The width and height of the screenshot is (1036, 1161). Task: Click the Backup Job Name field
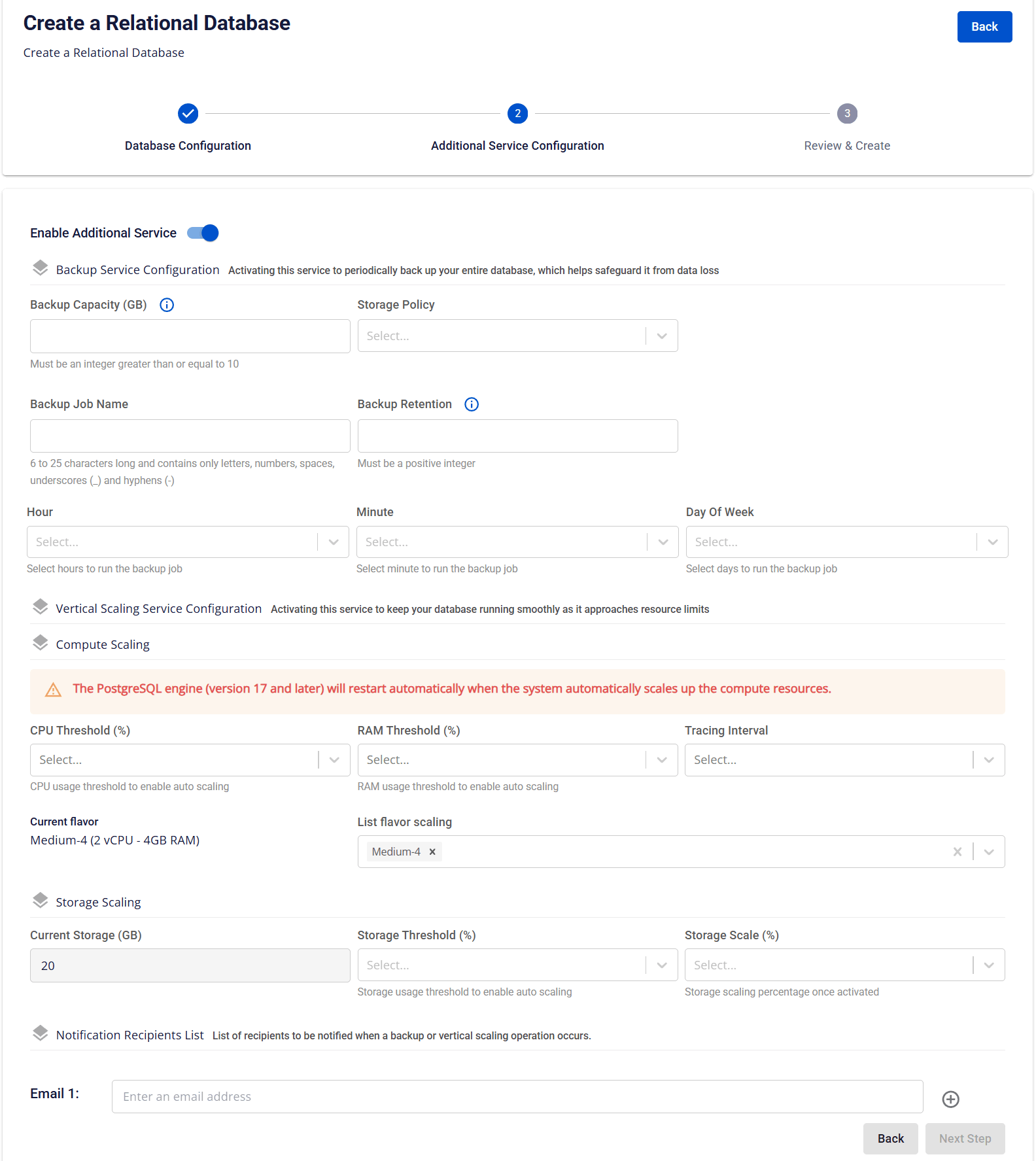[190, 436]
